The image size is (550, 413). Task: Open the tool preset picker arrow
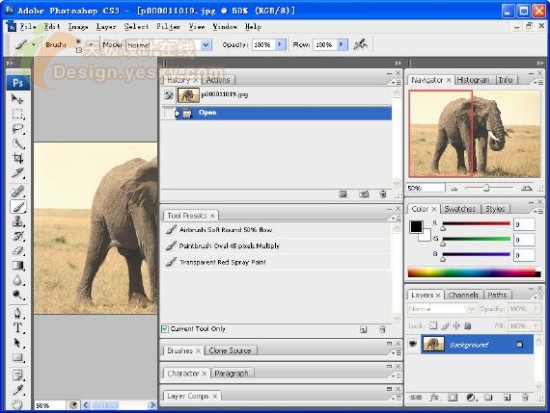point(34,45)
